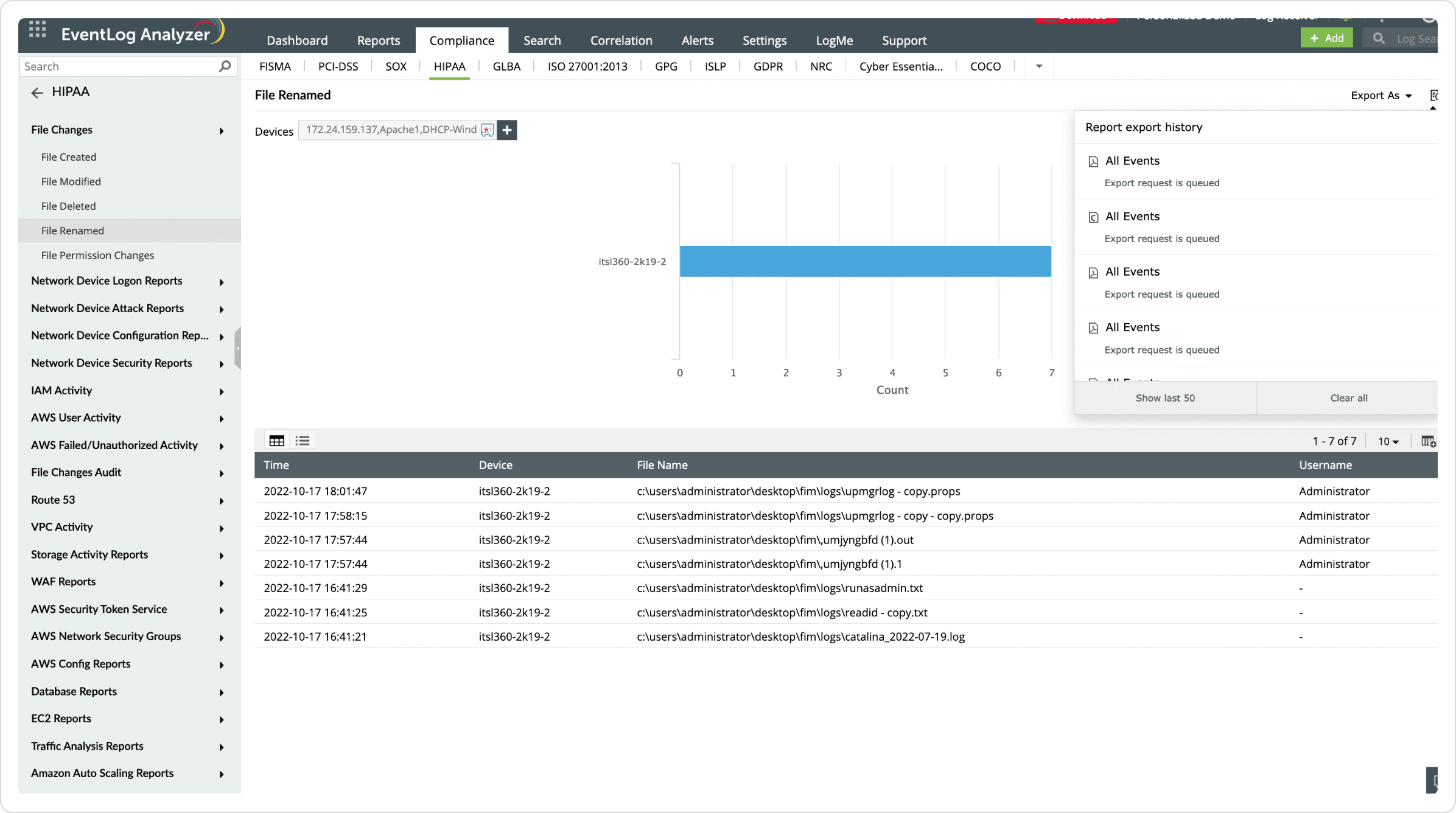This screenshot has width=1456, height=813.
Task: Switch to list view icon
Action: [x=303, y=441]
